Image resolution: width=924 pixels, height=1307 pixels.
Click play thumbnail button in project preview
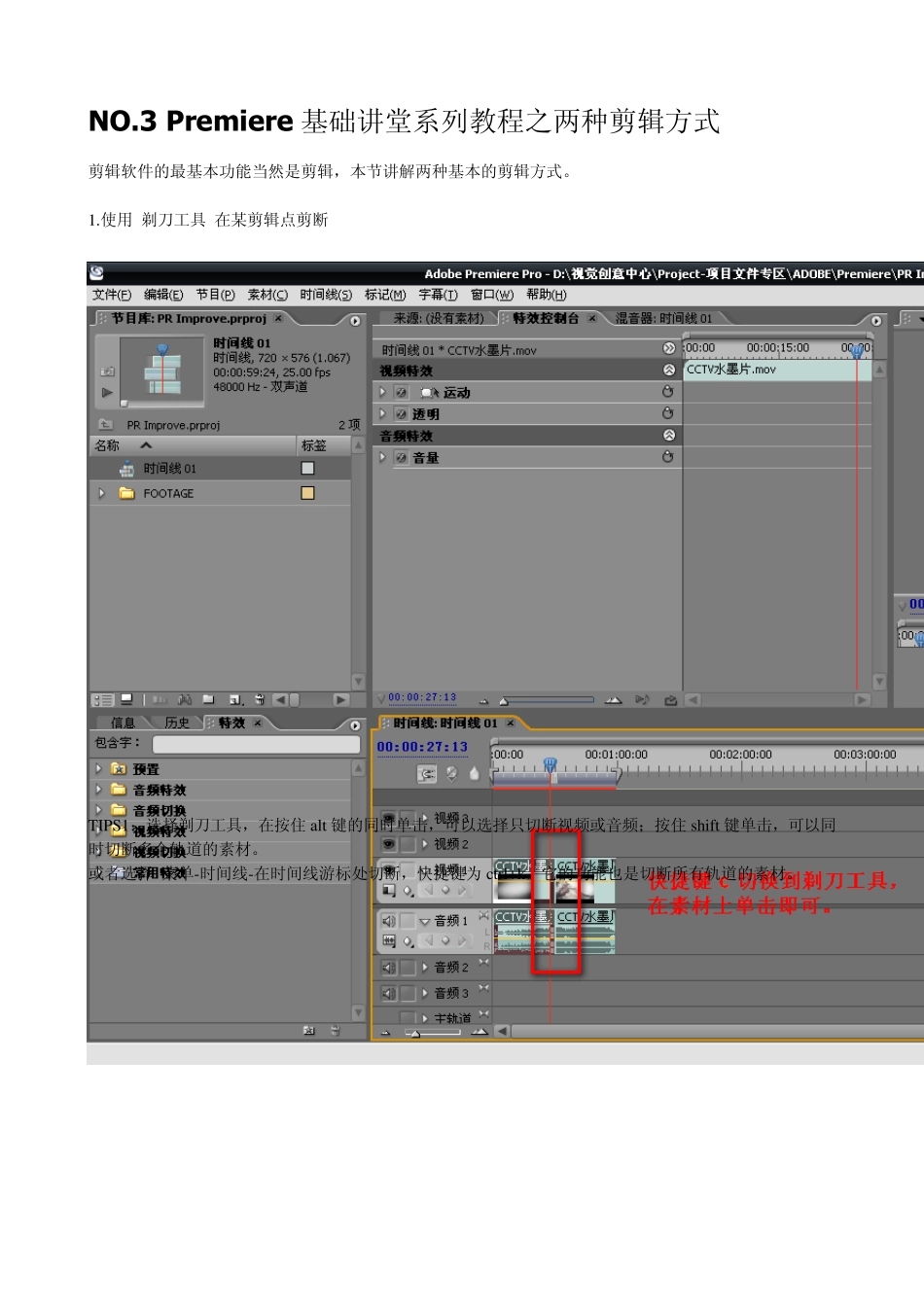[107, 392]
